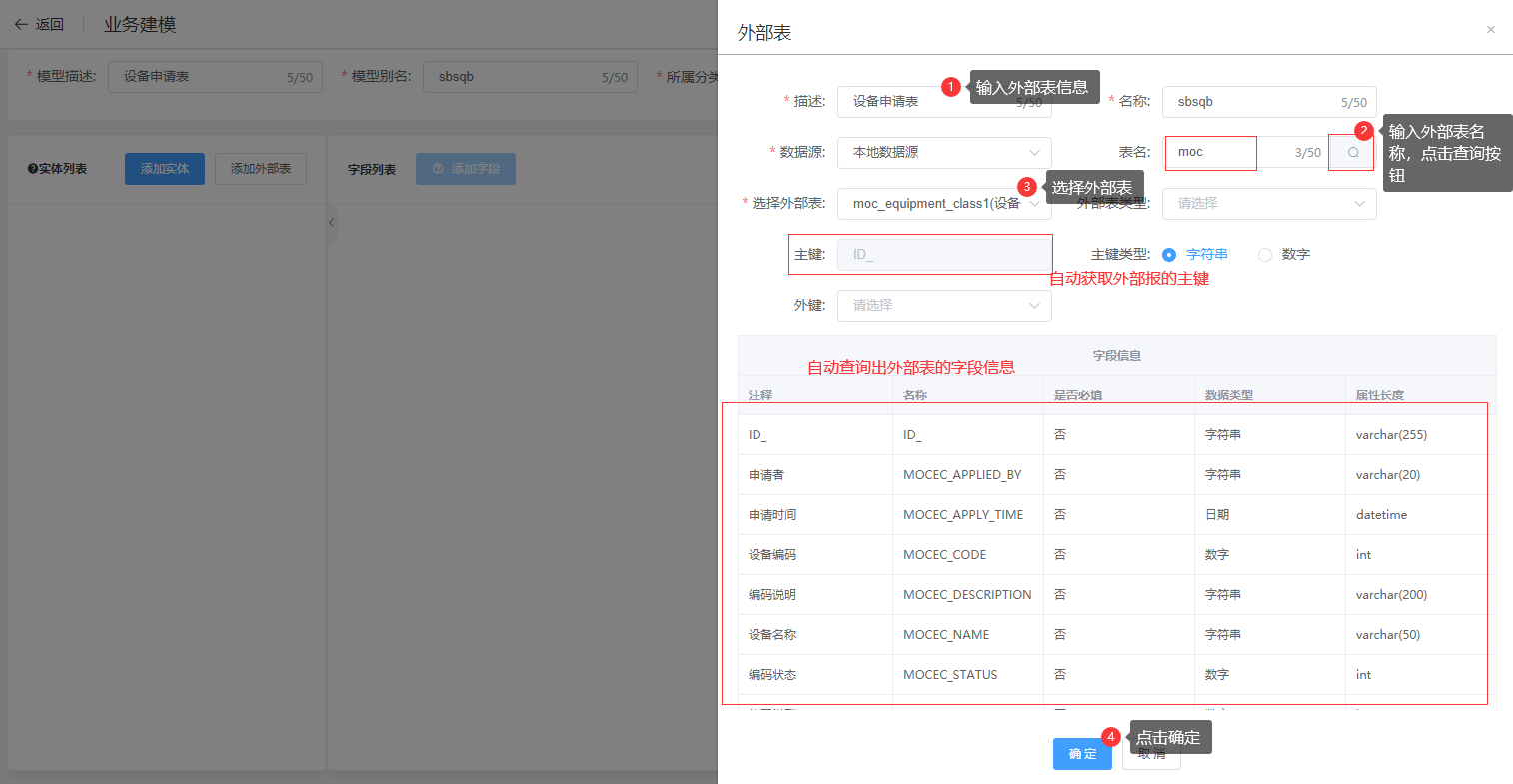Click the 添加字段 button
This screenshot has height=784, width=1513.
click(465, 169)
